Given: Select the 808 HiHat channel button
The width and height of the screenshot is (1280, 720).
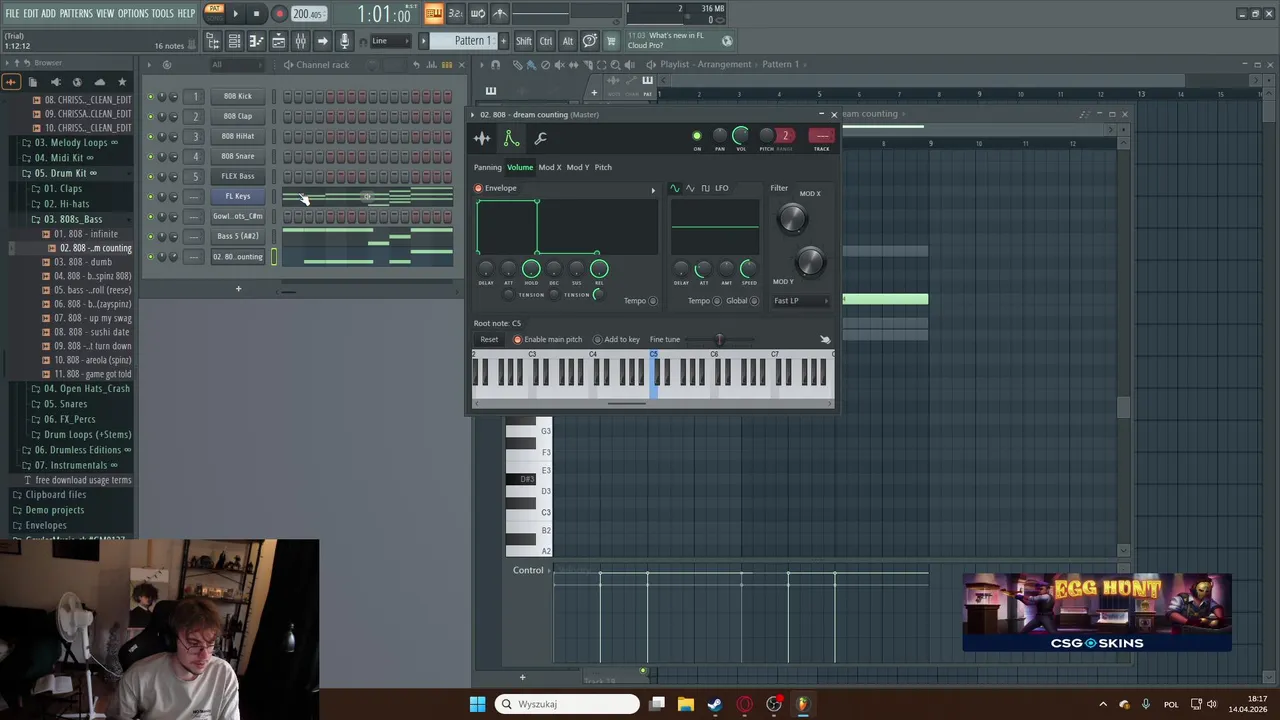Looking at the screenshot, I should click(x=238, y=136).
